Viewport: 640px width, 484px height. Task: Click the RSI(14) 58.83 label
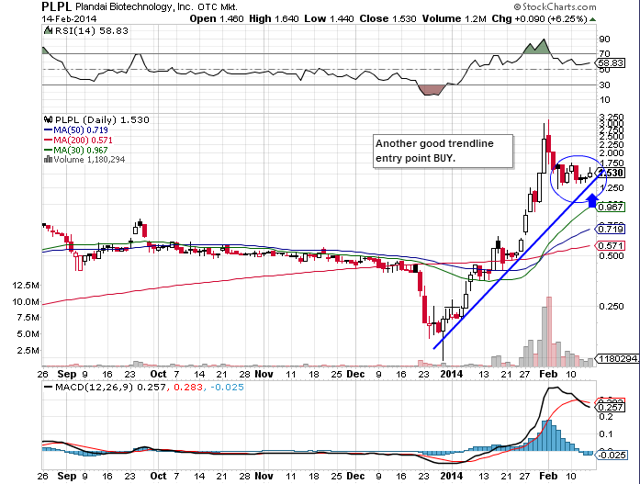click(x=91, y=31)
